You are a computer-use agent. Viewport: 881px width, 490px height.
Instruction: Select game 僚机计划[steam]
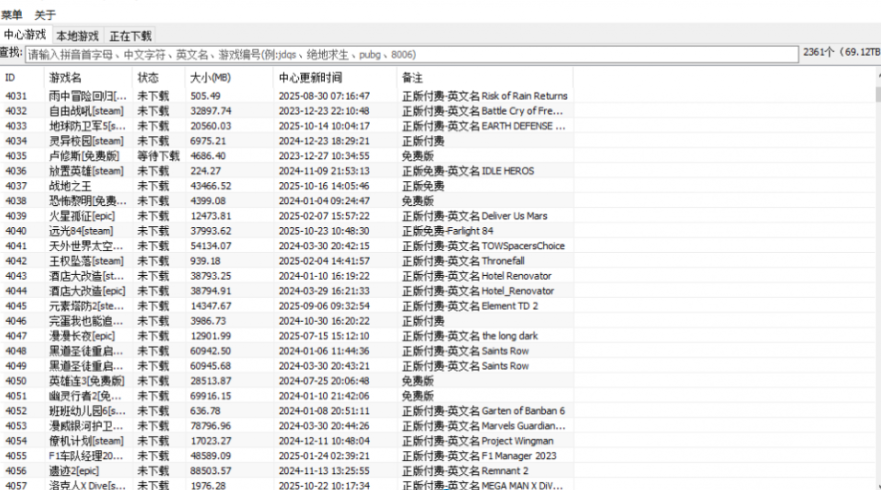point(86,441)
